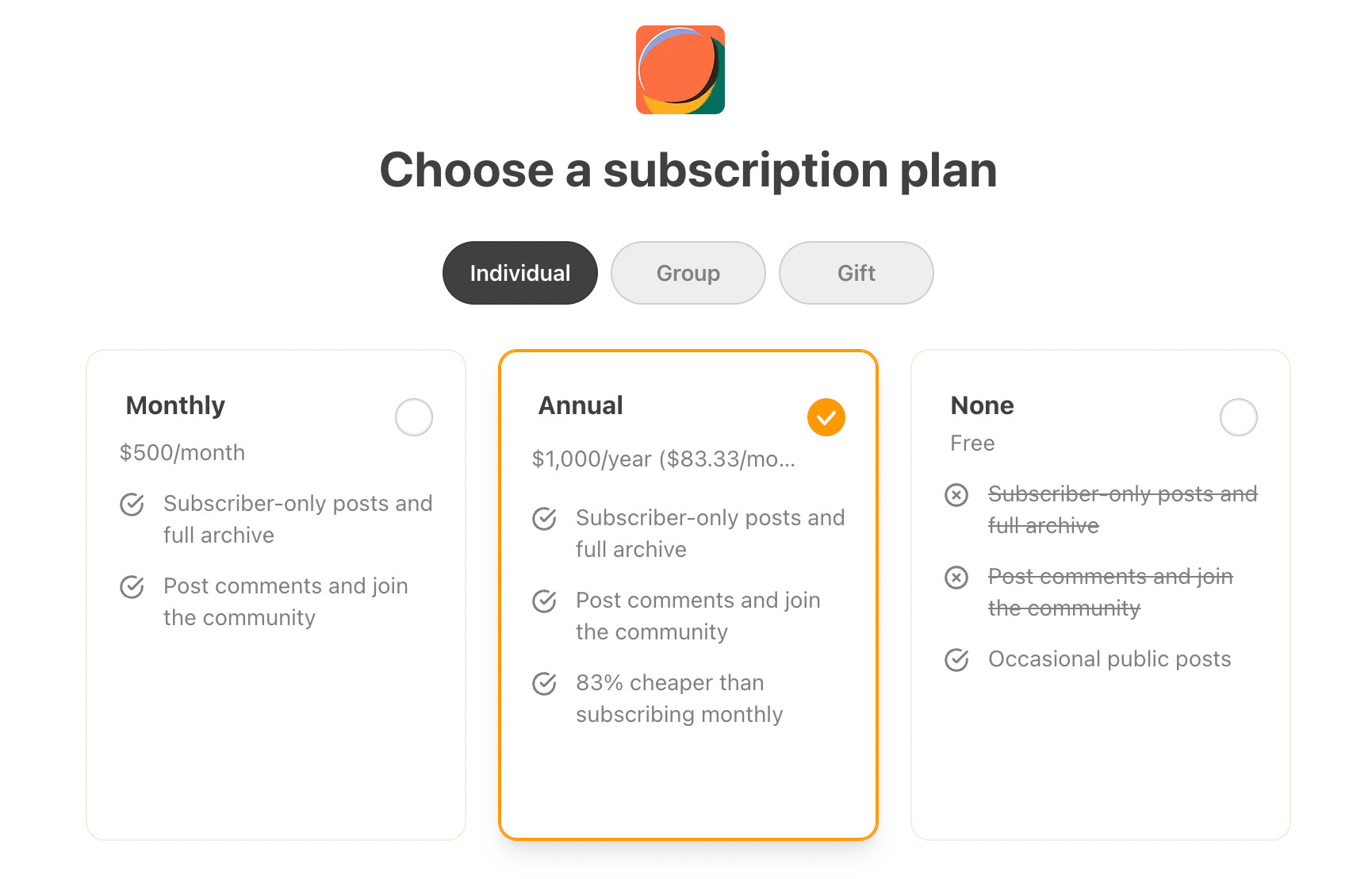Click the checkmark beside 'Occasional public posts'
The image size is (1372, 879).
coord(957,659)
